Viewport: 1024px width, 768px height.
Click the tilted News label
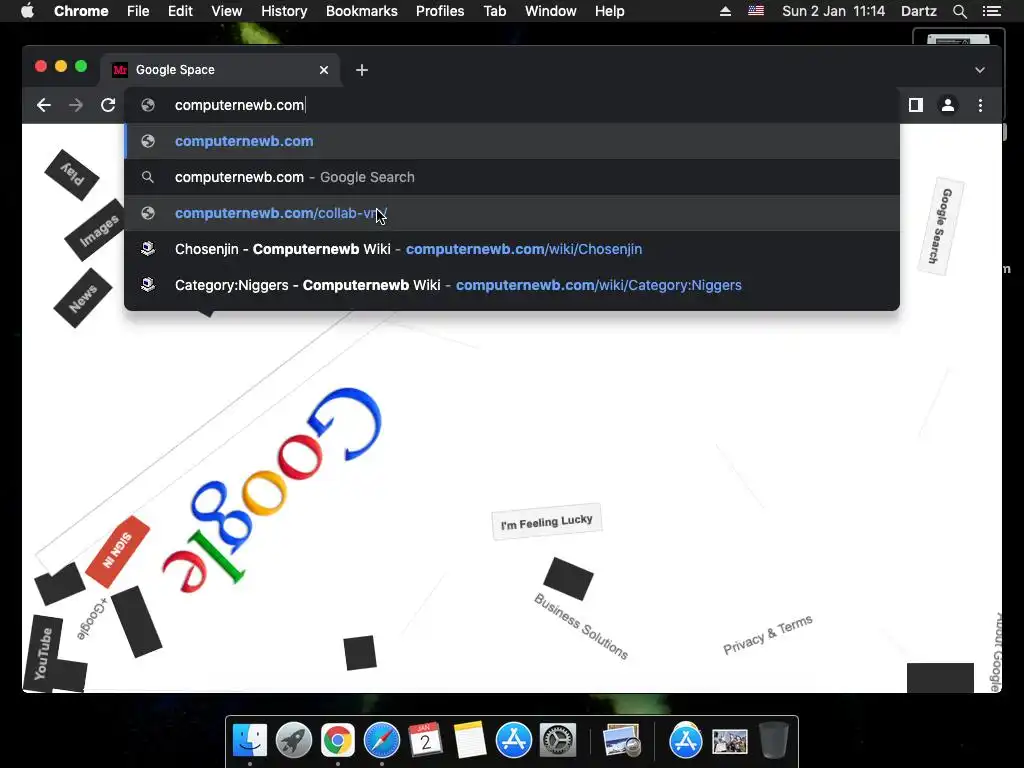tap(82, 298)
